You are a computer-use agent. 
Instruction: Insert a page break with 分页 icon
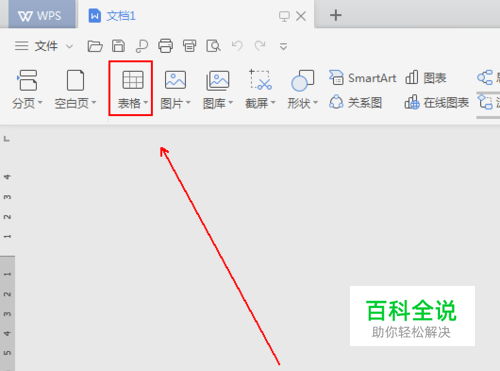coord(27,80)
